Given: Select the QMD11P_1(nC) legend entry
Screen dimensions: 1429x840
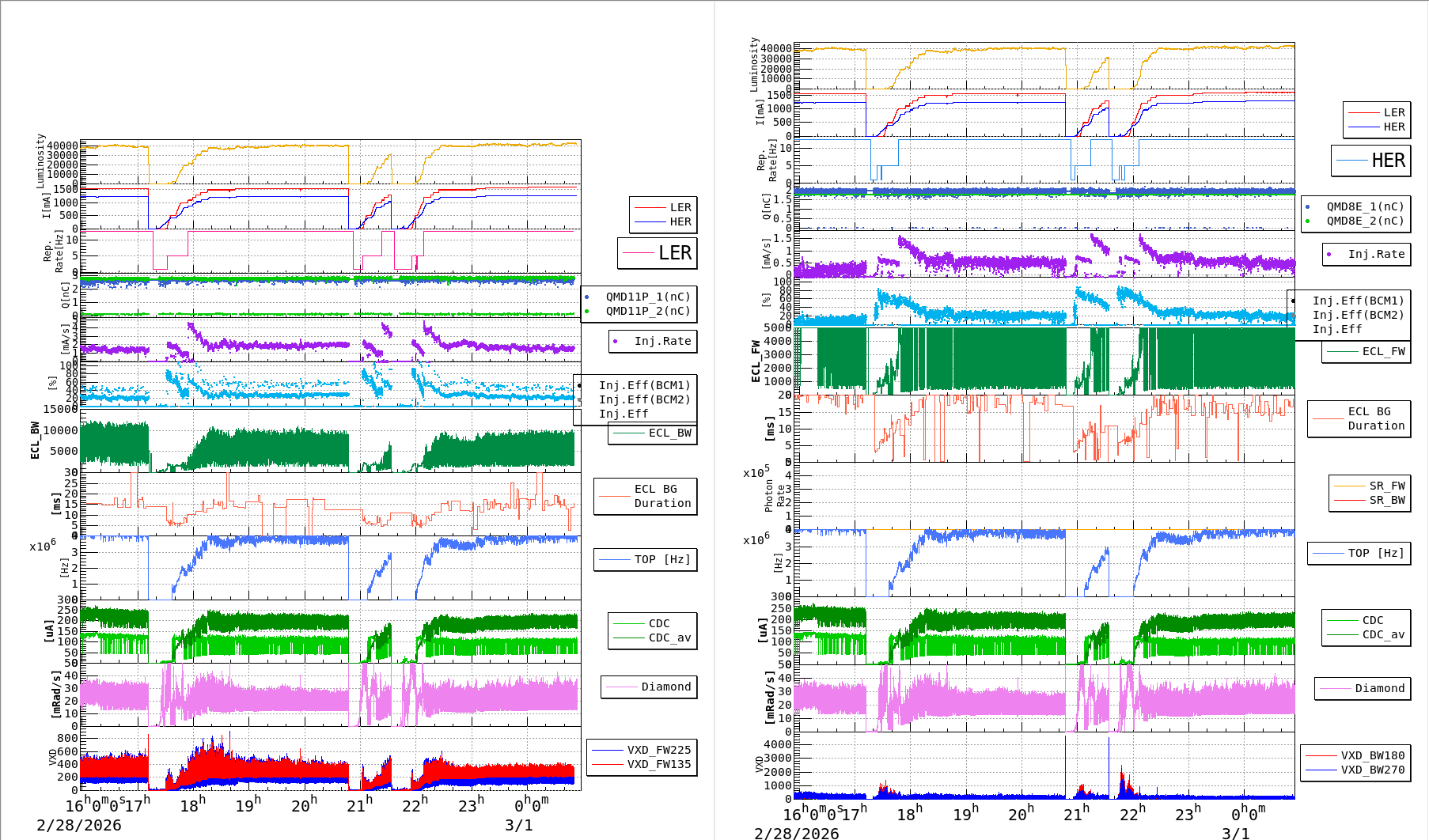Looking at the screenshot, I should pyautogui.click(x=647, y=297).
